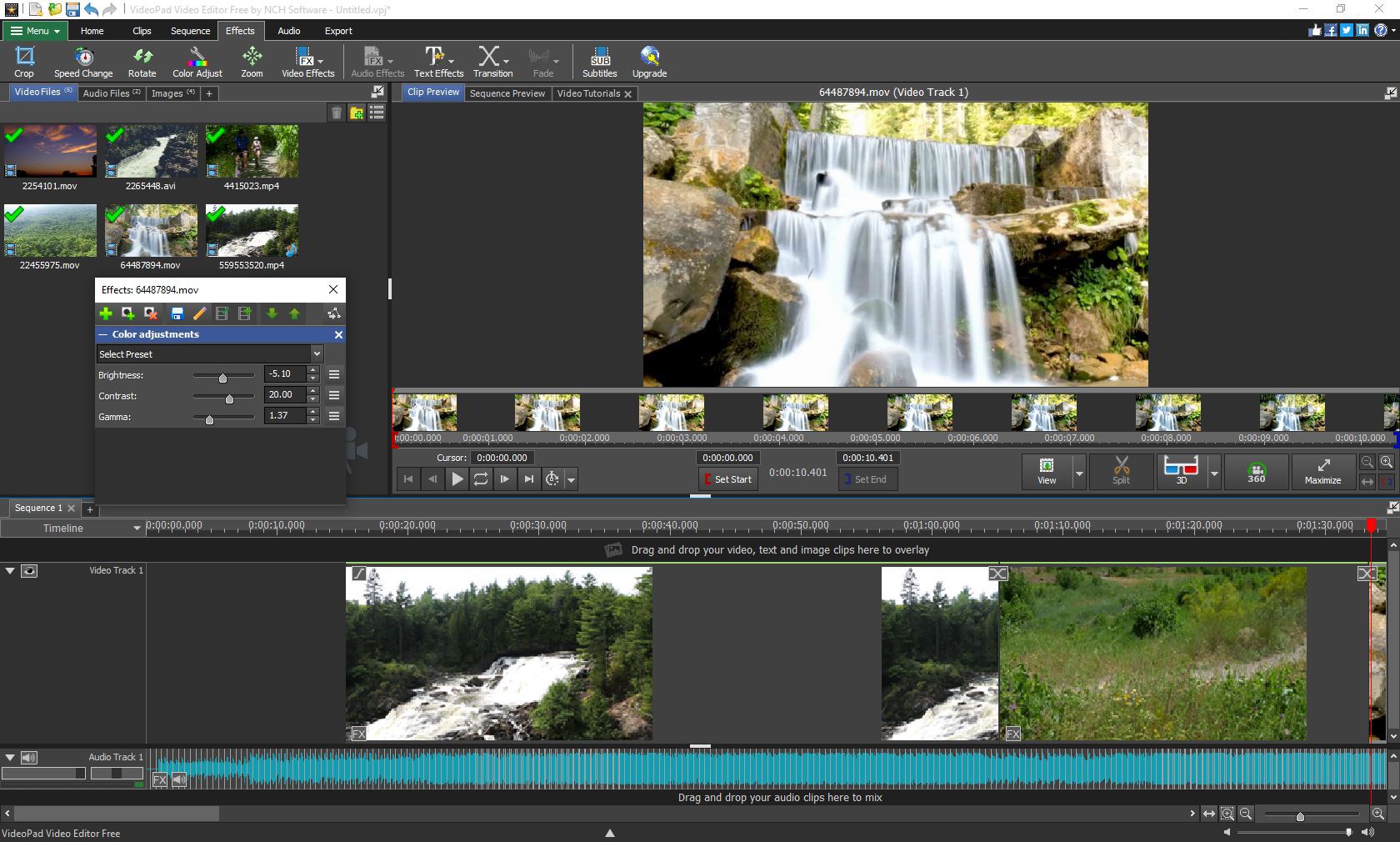1400x842 pixels.
Task: Click the Upgrade icon
Action: (x=649, y=60)
